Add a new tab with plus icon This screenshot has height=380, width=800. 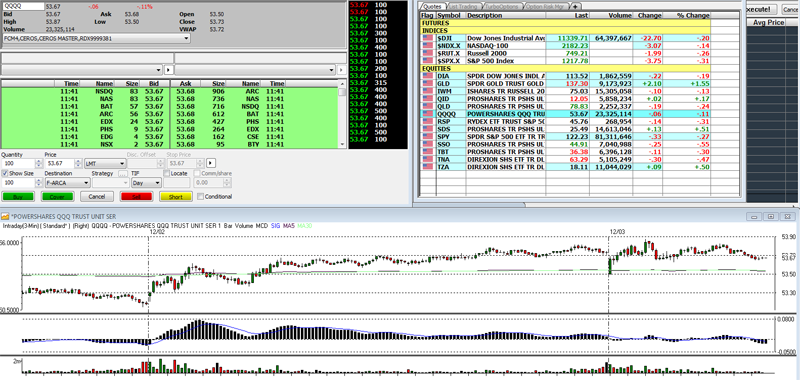click(x=575, y=7)
